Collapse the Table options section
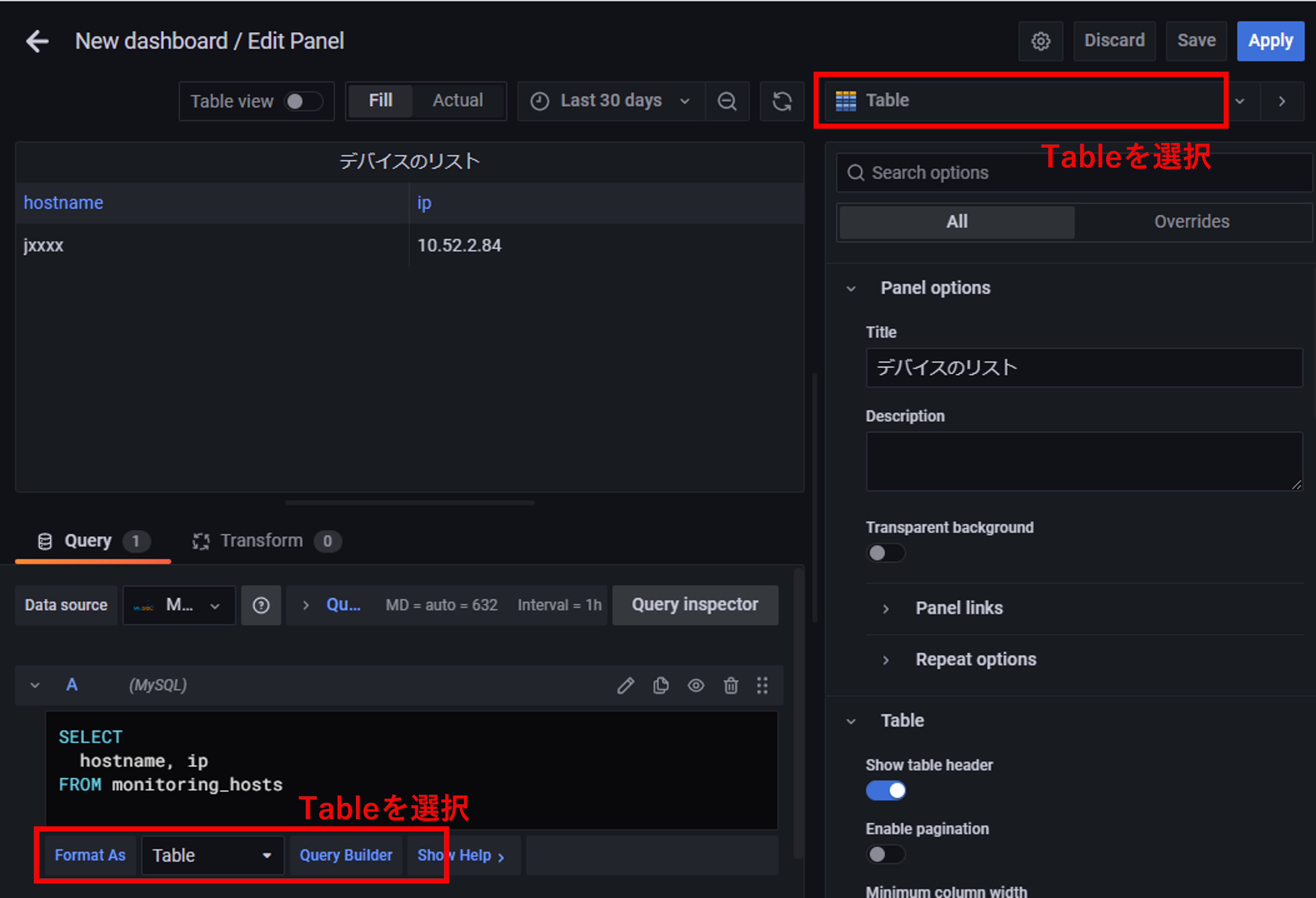 pos(851,721)
